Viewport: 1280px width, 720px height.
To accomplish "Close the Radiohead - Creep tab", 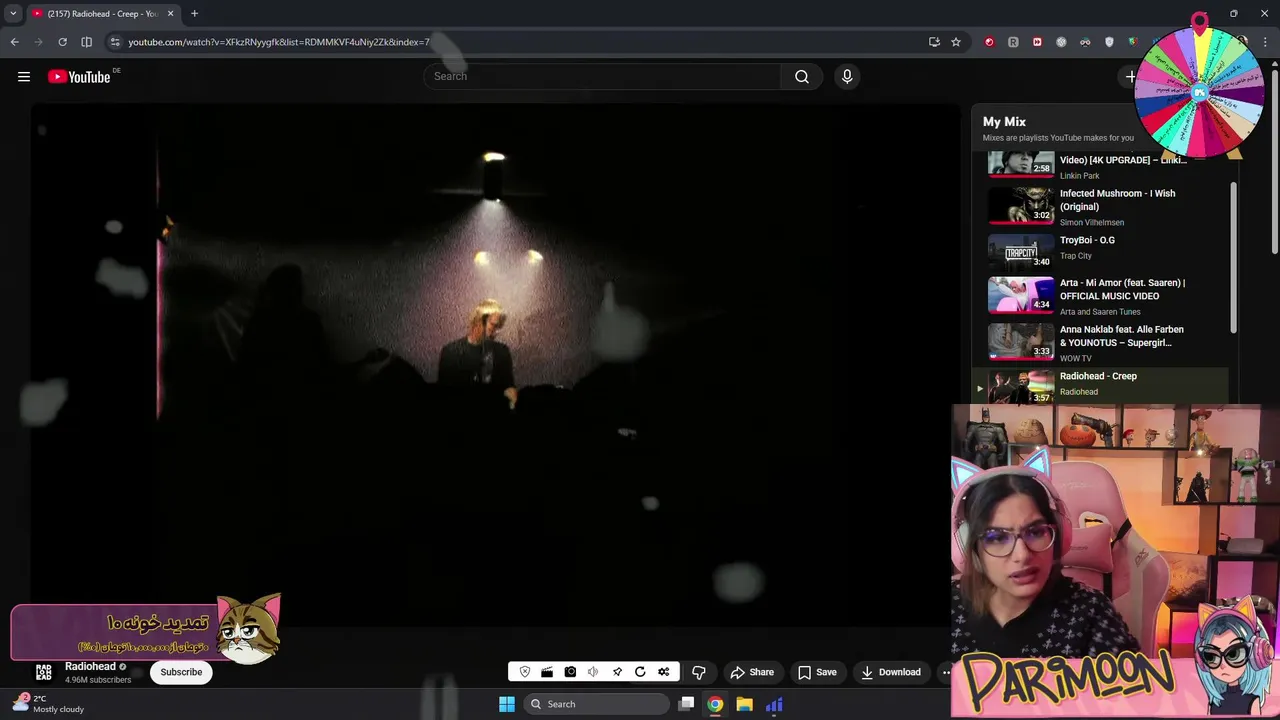I will click(170, 14).
